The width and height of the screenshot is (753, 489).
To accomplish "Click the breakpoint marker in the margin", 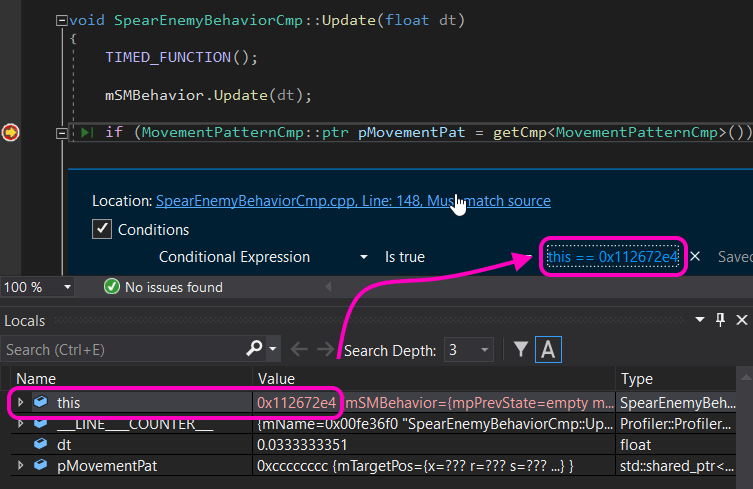I will click(x=10, y=132).
